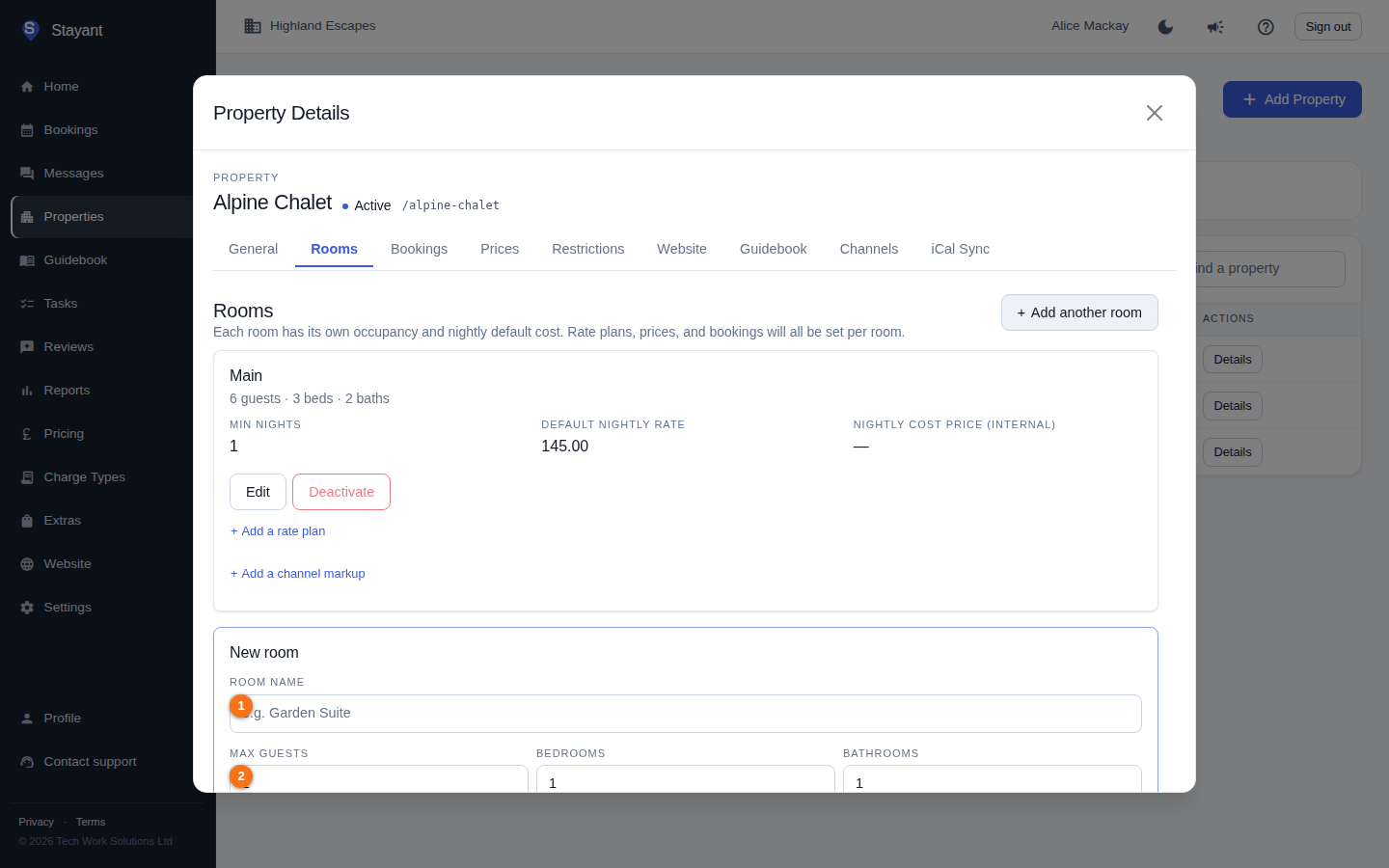The width and height of the screenshot is (1389, 868).
Task: Open Pricing pound icon in sidebar
Action: [27, 434]
